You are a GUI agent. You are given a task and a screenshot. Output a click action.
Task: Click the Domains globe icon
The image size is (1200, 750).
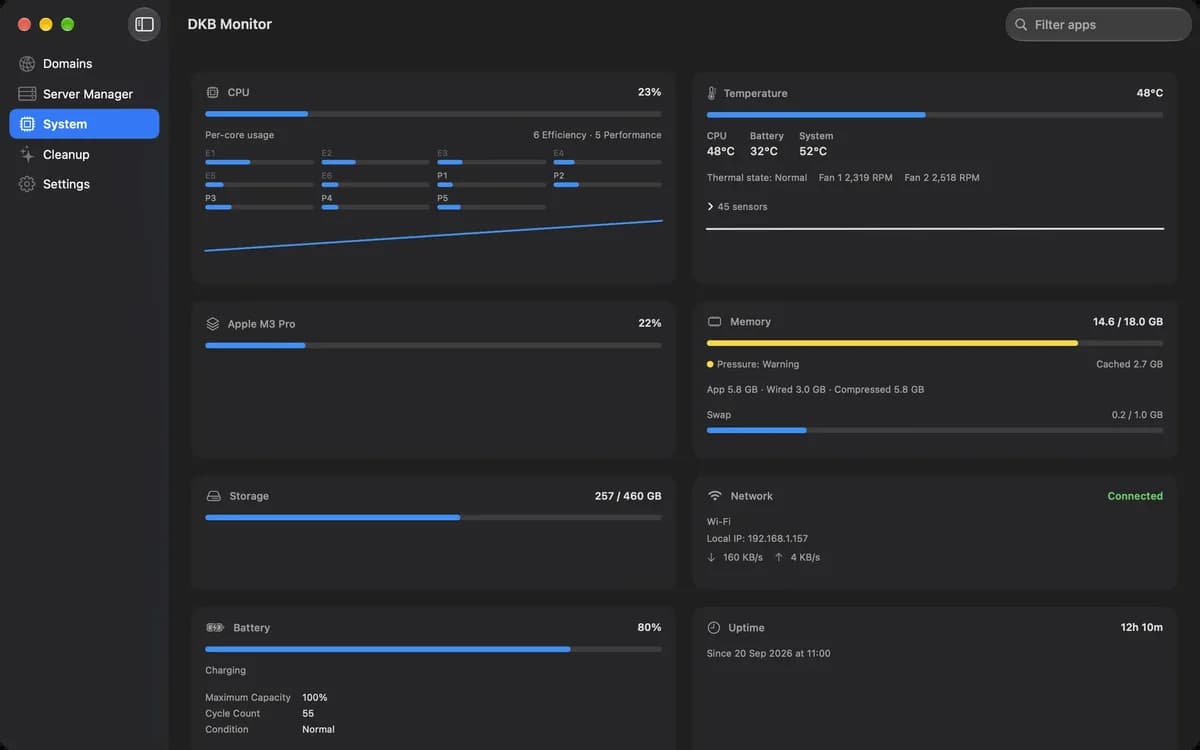tap(27, 64)
